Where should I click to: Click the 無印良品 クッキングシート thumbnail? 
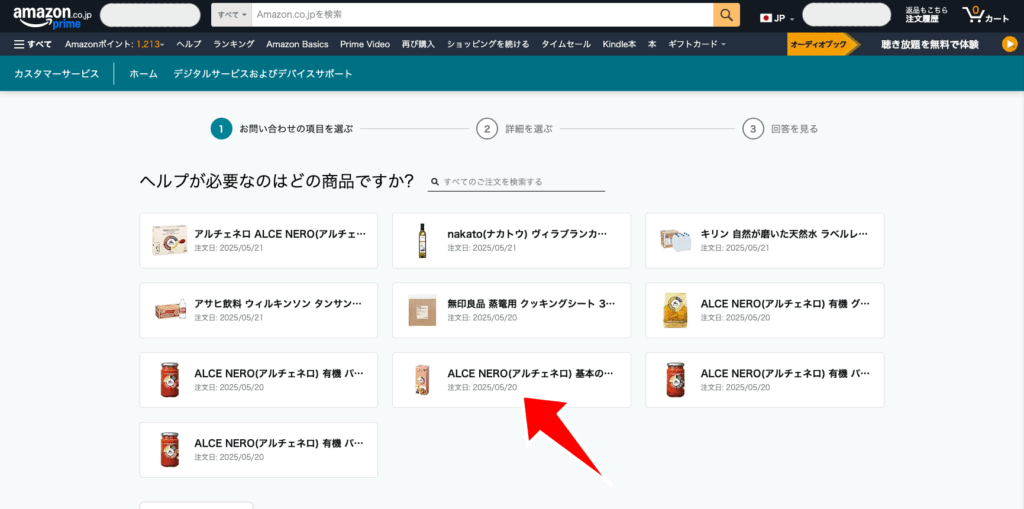coord(422,310)
